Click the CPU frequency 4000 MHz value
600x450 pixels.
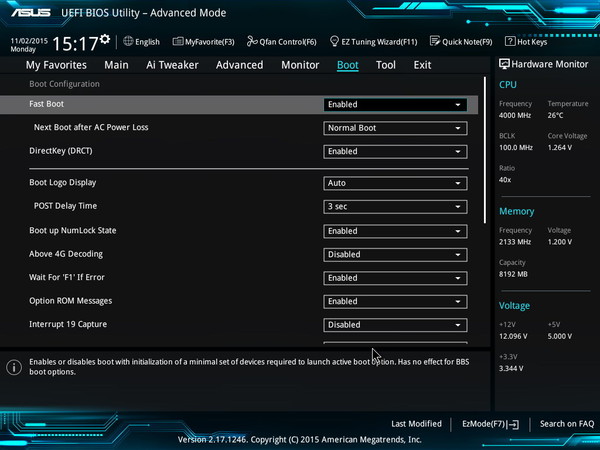pyautogui.click(x=515, y=115)
